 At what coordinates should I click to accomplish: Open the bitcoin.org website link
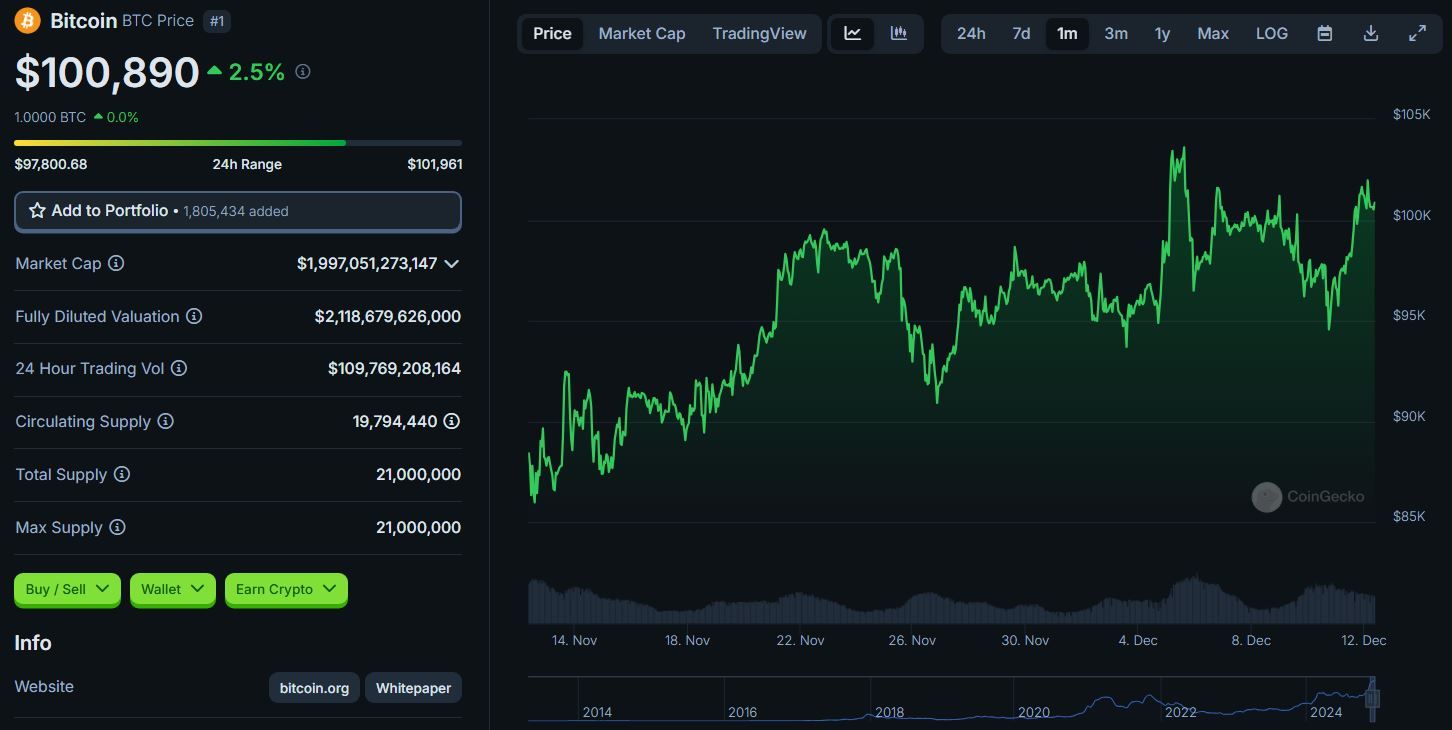[314, 688]
